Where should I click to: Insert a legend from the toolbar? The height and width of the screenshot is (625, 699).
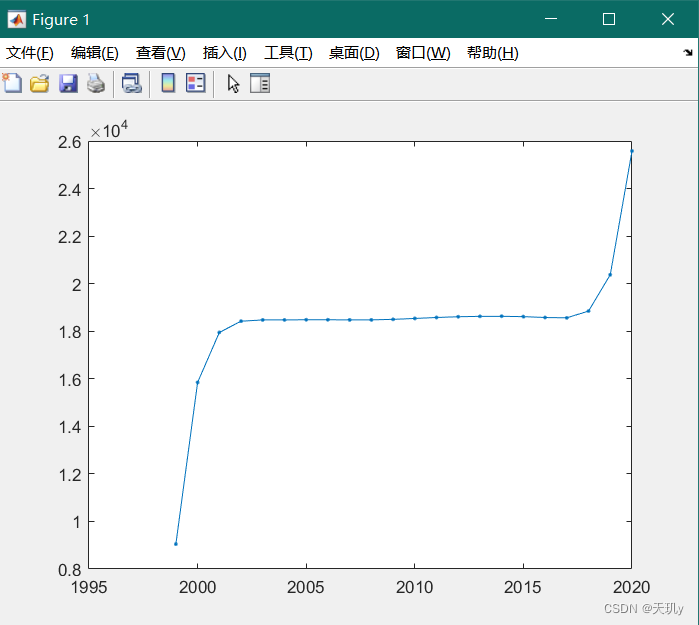196,83
